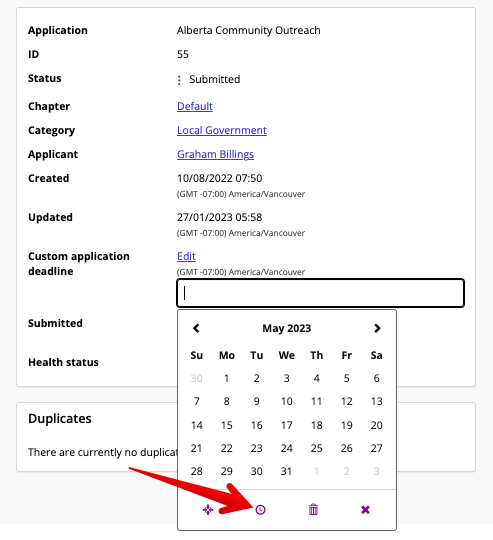Image resolution: width=493 pixels, height=540 pixels.
Task: Close the date picker with X icon
Action: click(x=365, y=509)
